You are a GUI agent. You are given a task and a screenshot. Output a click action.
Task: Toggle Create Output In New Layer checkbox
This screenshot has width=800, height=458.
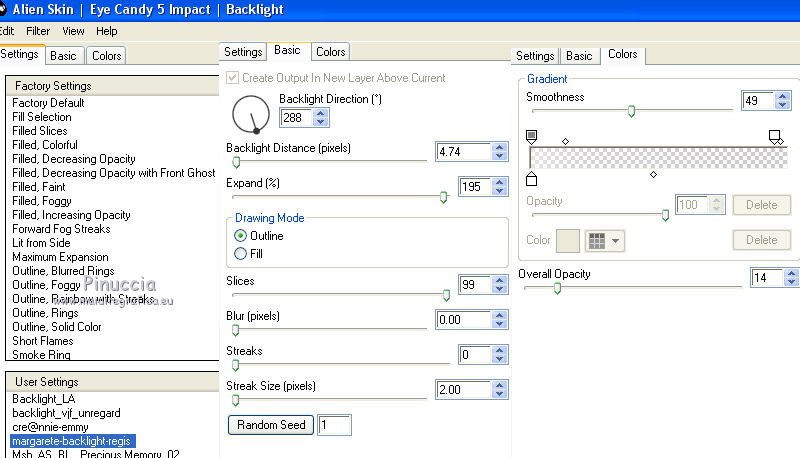click(x=232, y=78)
